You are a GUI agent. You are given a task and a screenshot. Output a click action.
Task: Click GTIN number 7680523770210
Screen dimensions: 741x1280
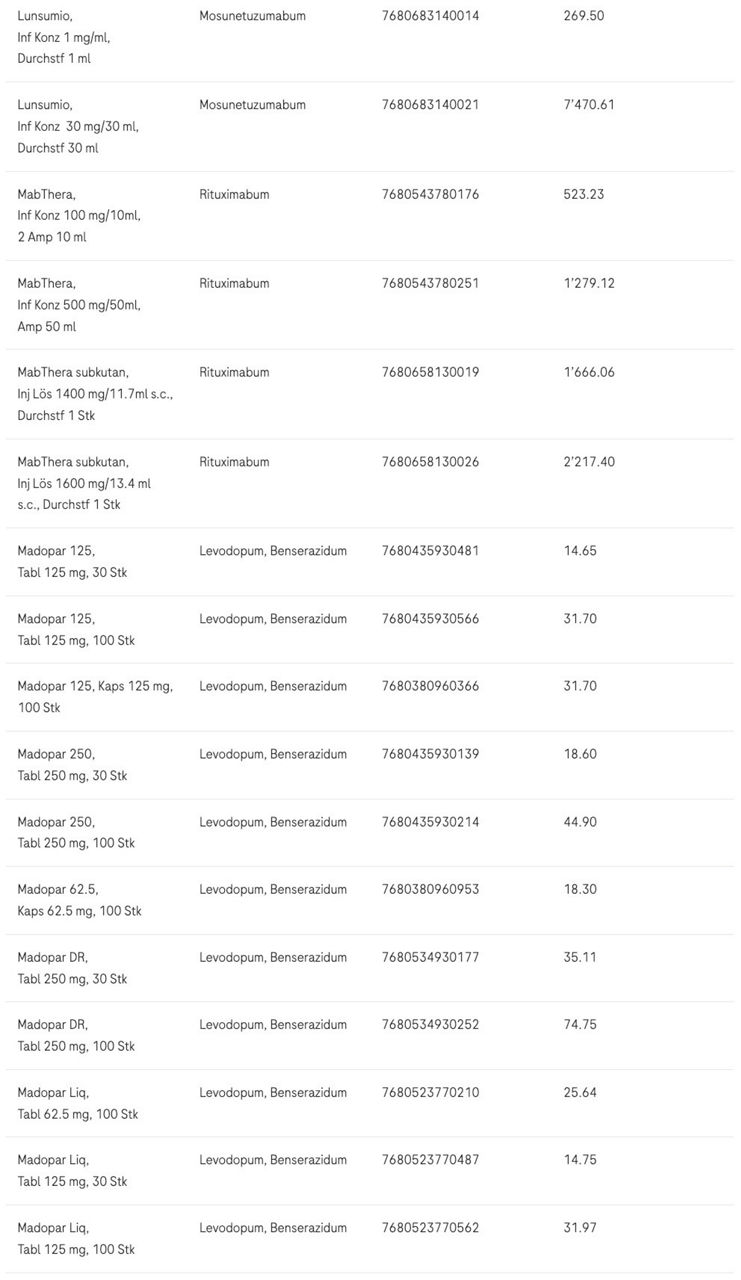[430, 1092]
